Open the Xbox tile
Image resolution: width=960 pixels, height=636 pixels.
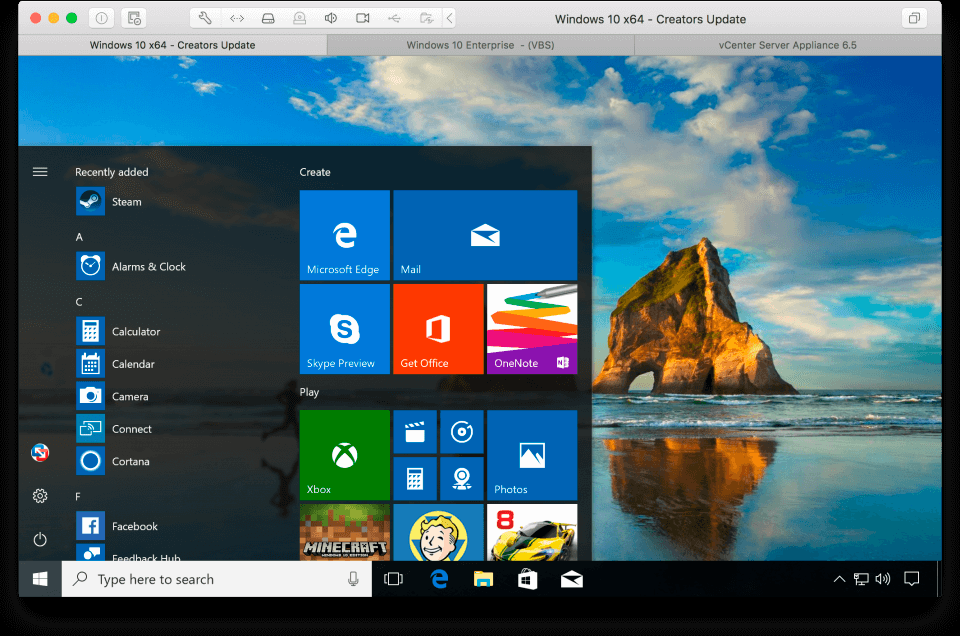pyautogui.click(x=345, y=455)
